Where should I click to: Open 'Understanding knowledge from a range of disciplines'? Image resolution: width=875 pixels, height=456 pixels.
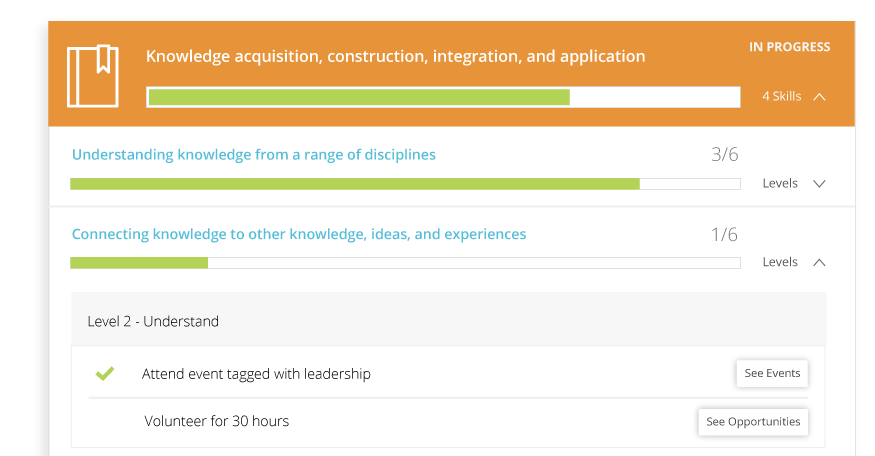[254, 155]
